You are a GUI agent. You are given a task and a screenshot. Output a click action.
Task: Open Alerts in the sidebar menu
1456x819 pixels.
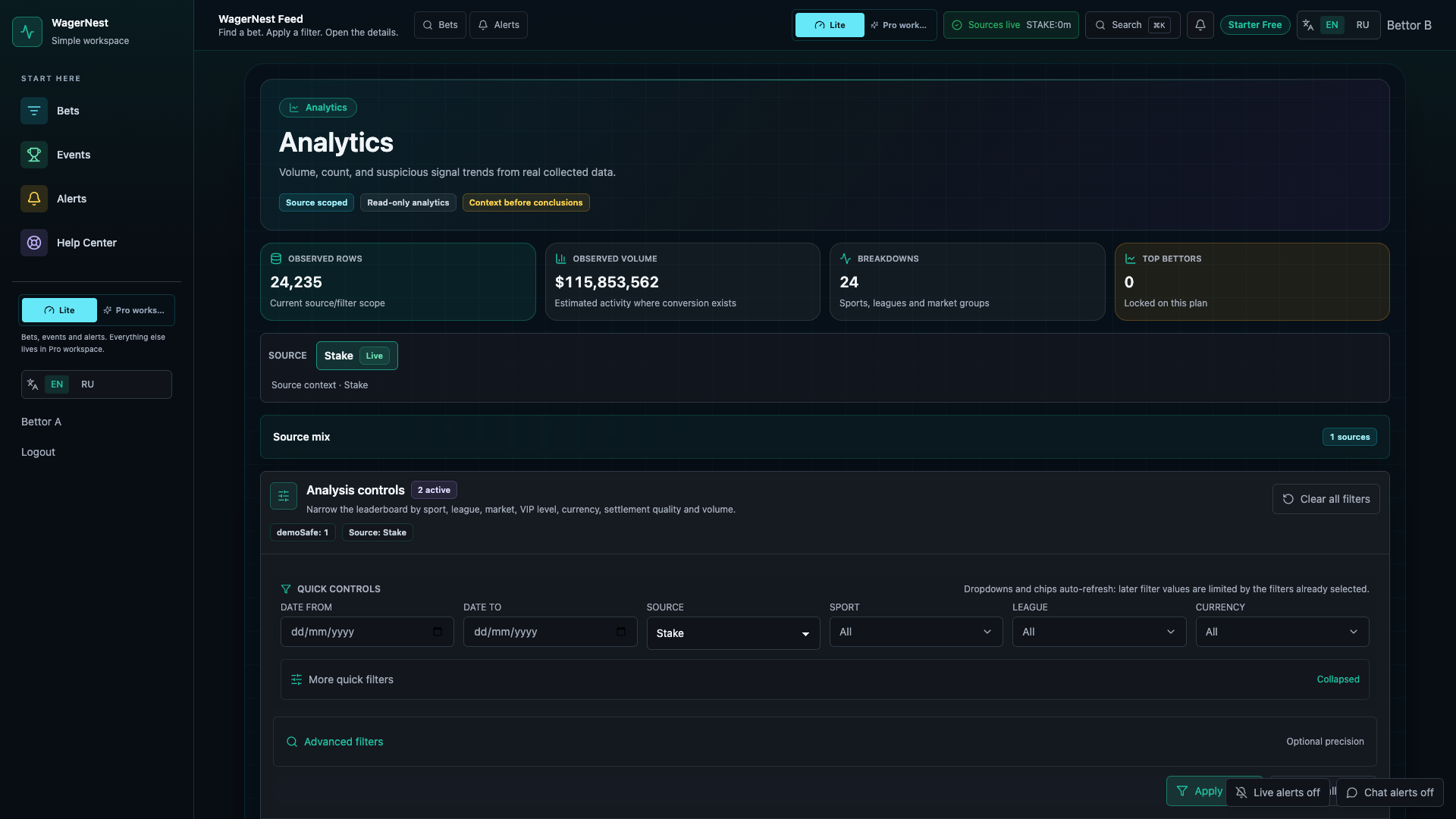click(x=96, y=199)
